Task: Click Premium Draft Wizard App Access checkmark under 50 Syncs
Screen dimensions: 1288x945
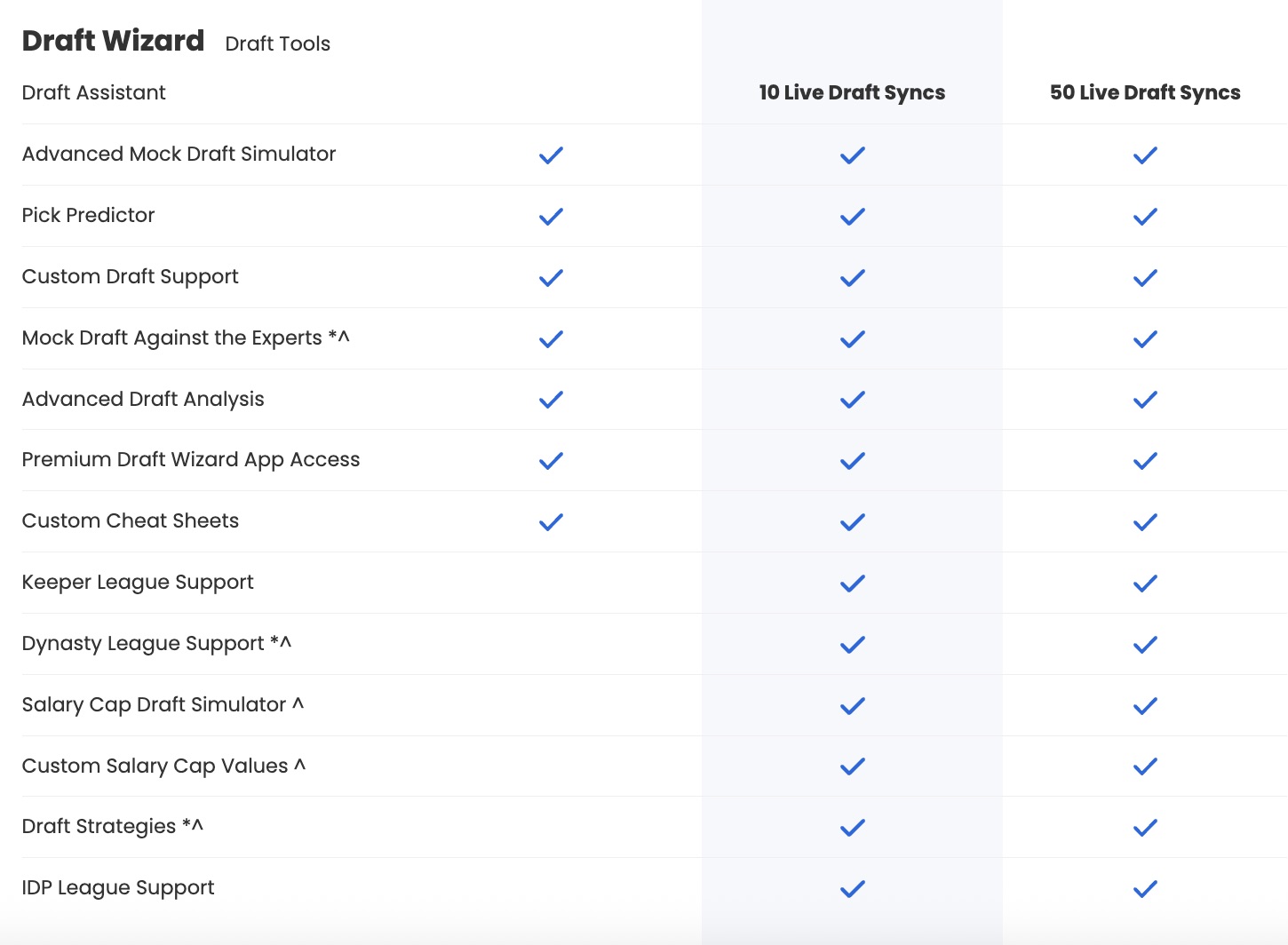Action: 1145,461
